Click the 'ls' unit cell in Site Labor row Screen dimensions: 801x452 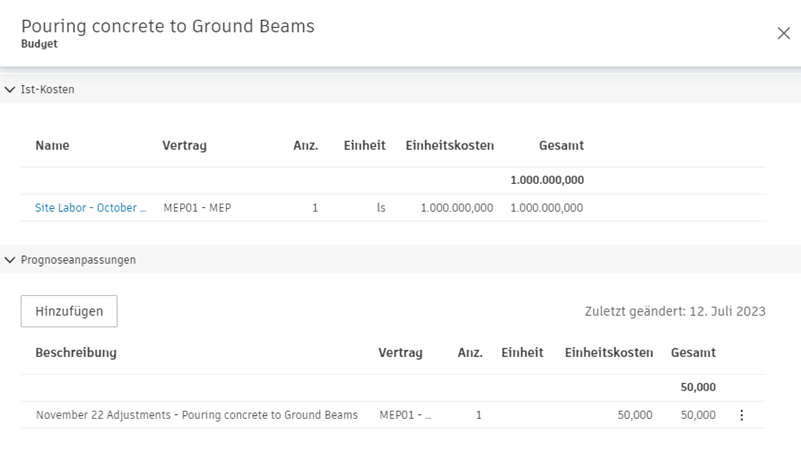click(x=381, y=208)
